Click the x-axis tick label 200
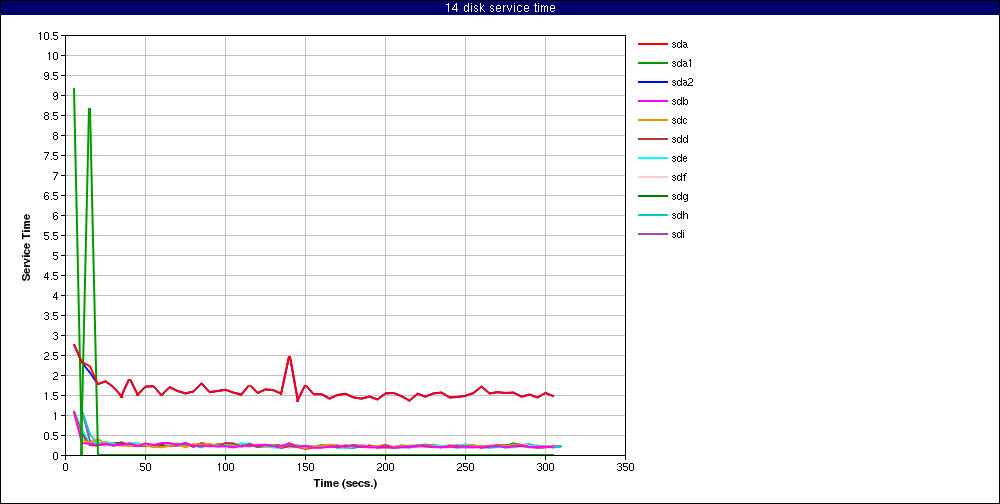 [x=385, y=467]
